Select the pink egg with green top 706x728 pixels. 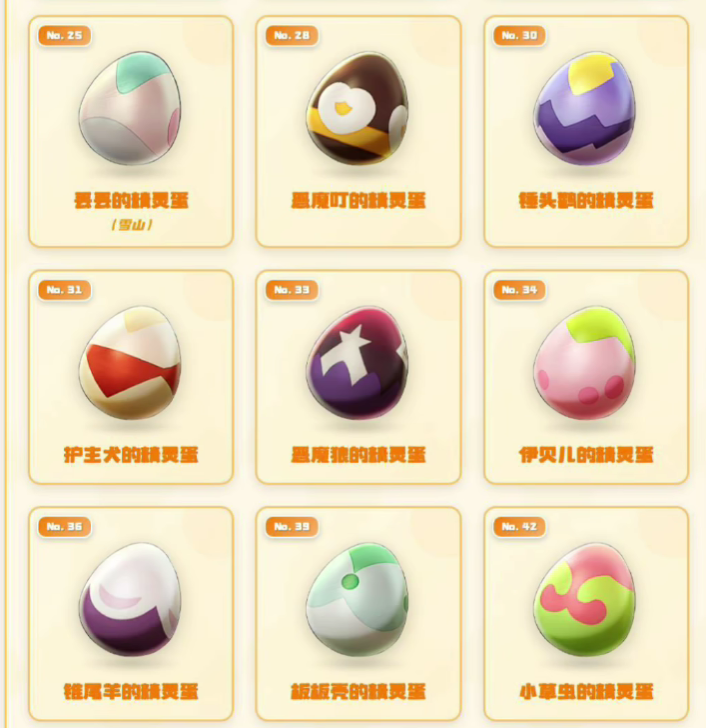(x=585, y=363)
